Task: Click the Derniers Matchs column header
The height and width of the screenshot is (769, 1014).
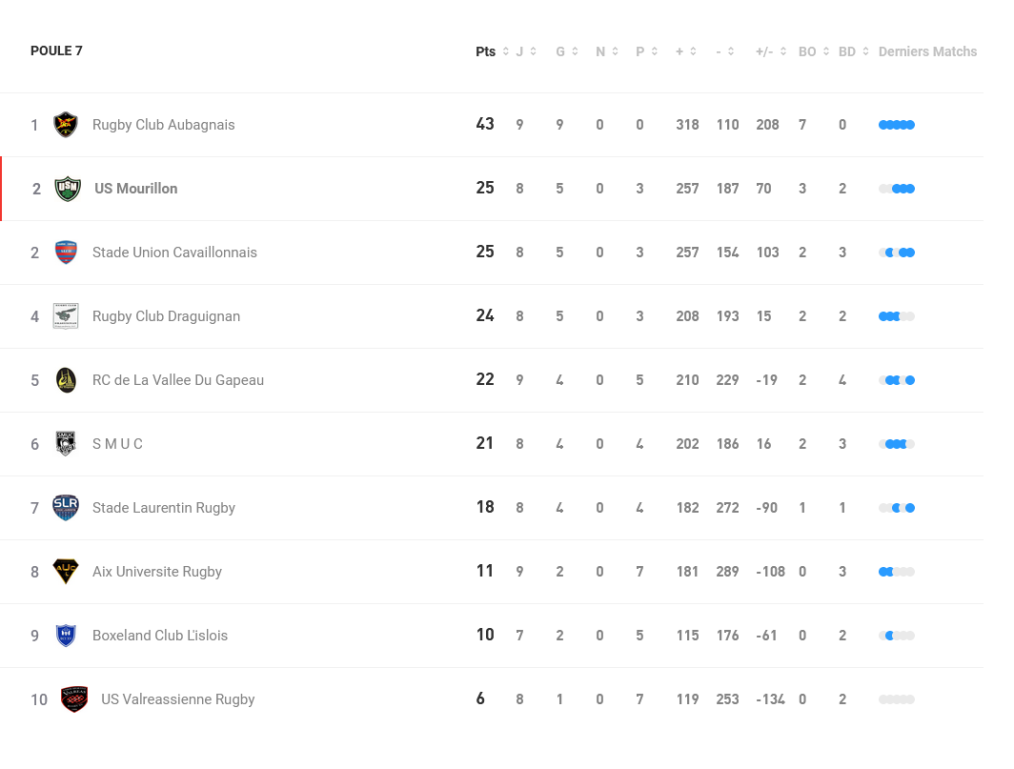Action: 927,52
